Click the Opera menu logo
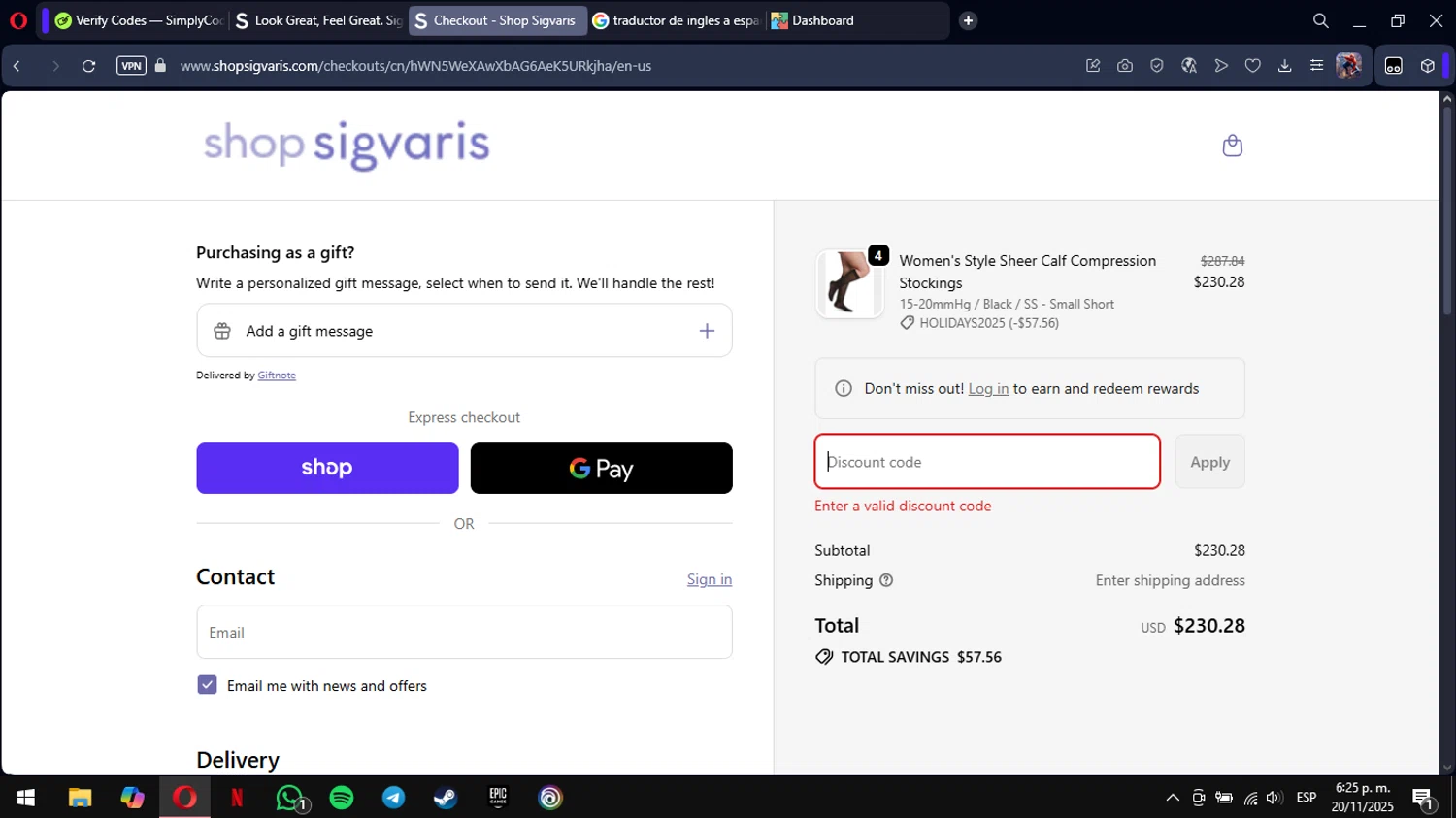 click(18, 20)
